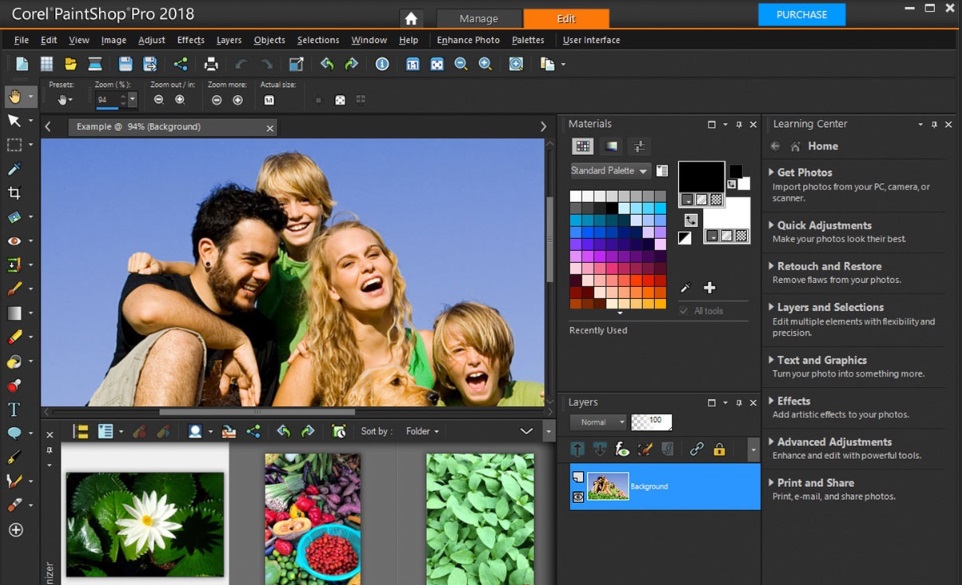Select the Red Eye tool
Viewport: 962px width, 585px height.
click(14, 241)
